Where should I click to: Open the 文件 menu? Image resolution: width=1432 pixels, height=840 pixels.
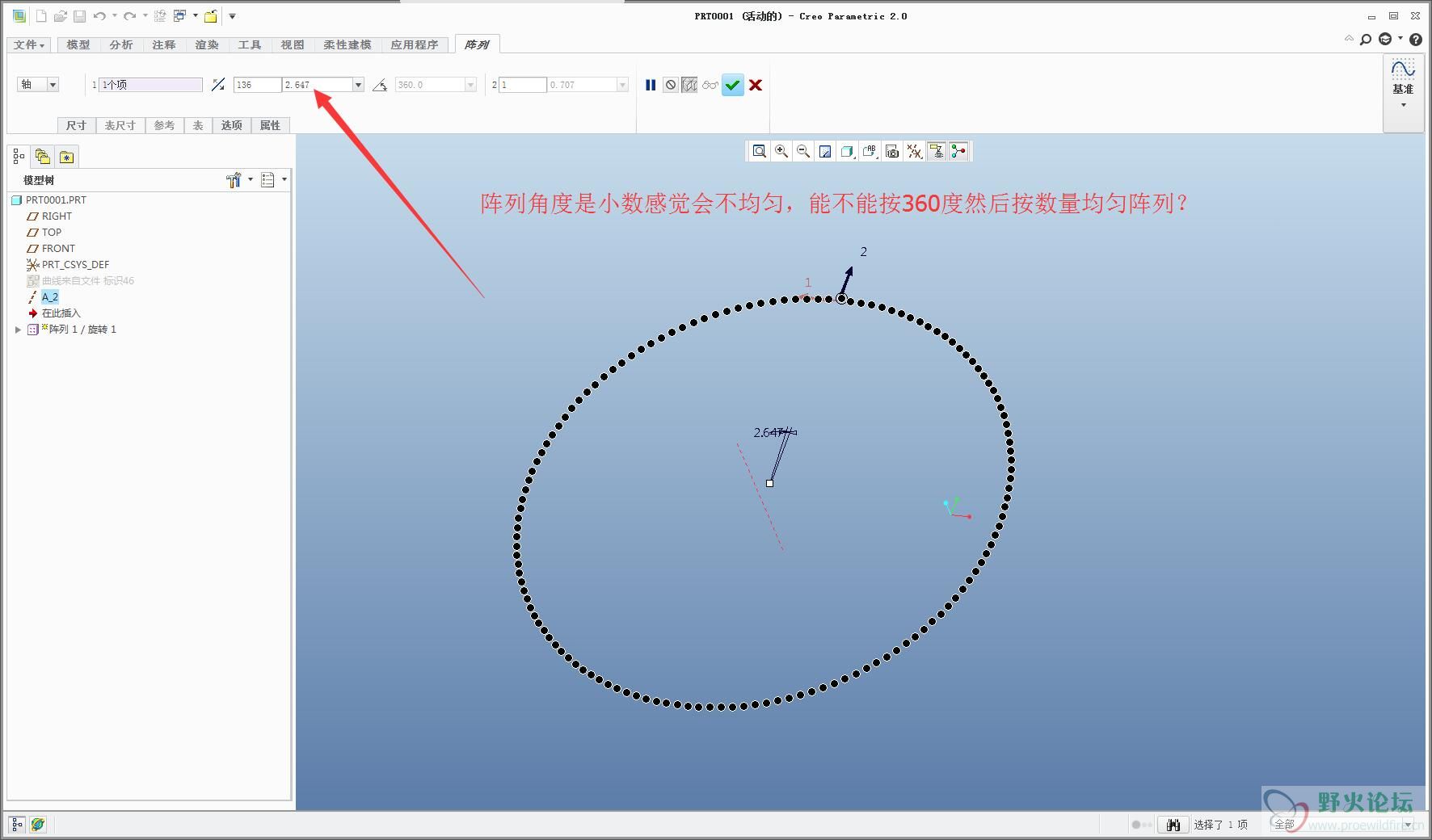coord(29,45)
